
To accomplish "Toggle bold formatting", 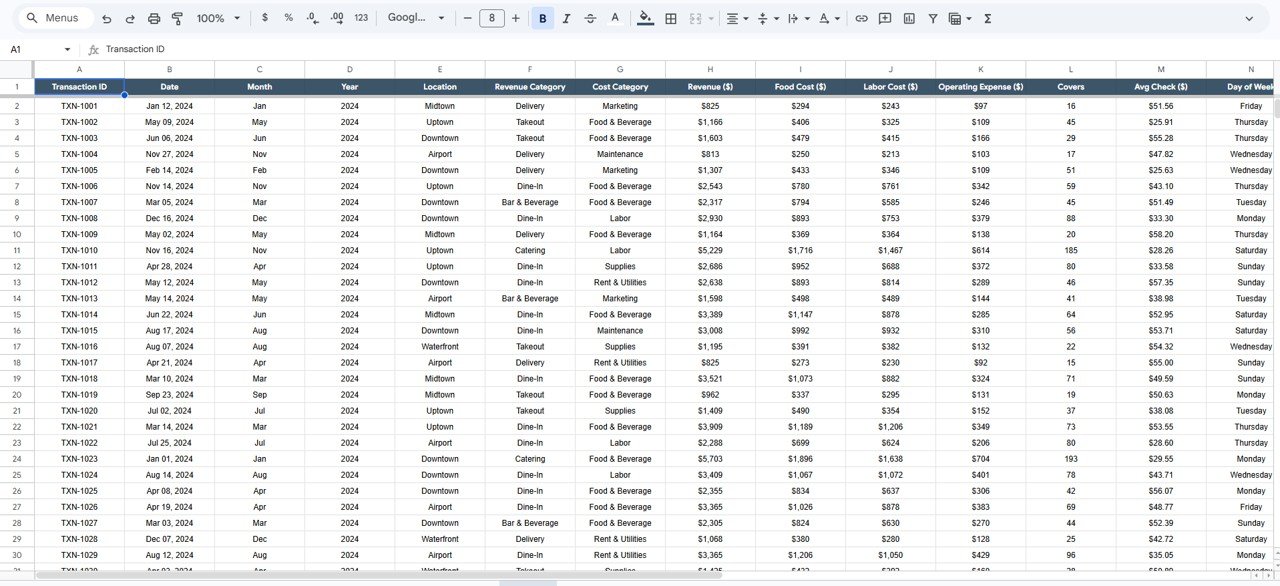I will pos(541,18).
